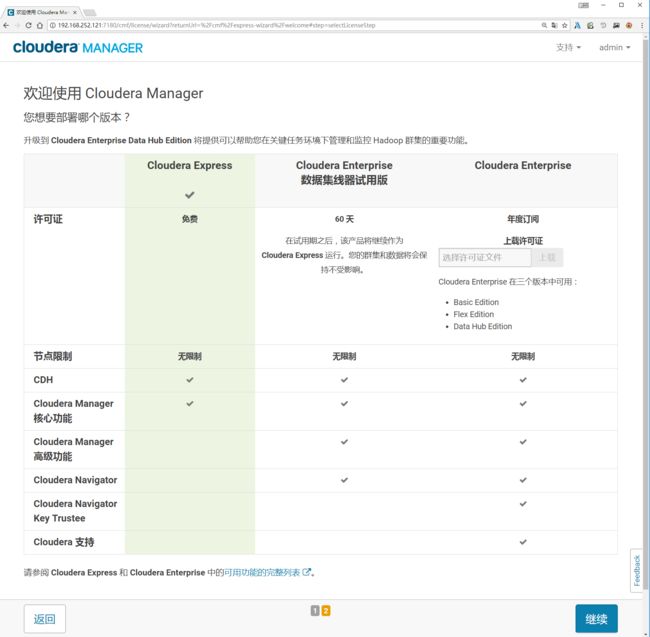
Task: Click the grey swirl extension icon
Action: tap(603, 25)
